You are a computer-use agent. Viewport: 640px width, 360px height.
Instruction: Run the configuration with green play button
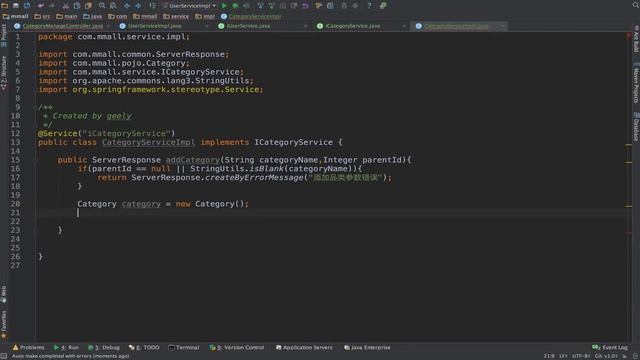pos(224,6)
